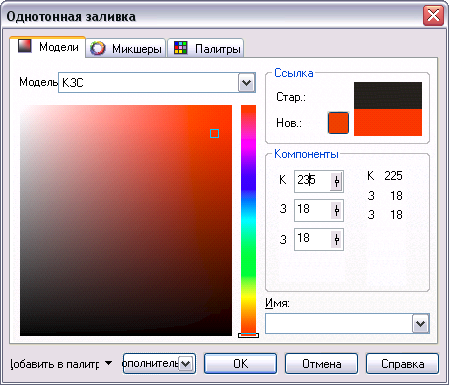Click the bottom З component value field
The width and height of the screenshot is (449, 385).
(x=312, y=239)
